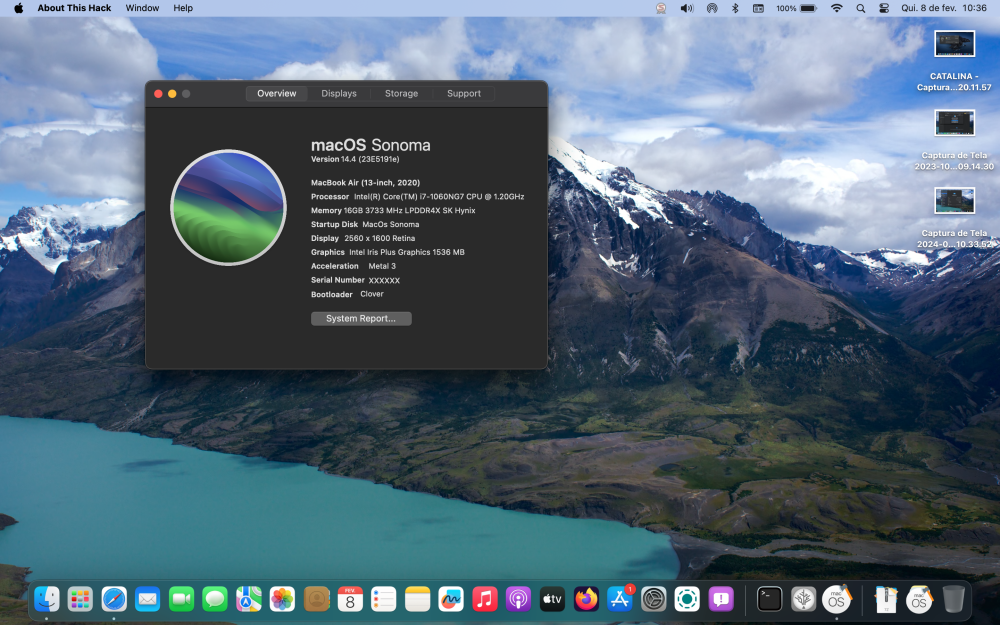Viewport: 1000px width, 625px height.
Task: Open the teal circular app in Dock
Action: coord(687,599)
